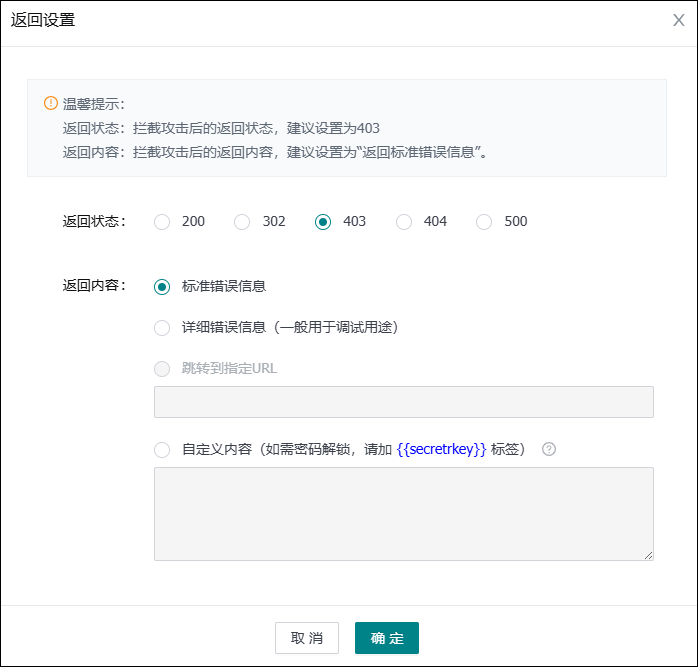Close the 返回设置 dialog with X
This screenshot has height=667, width=698.
678,20
